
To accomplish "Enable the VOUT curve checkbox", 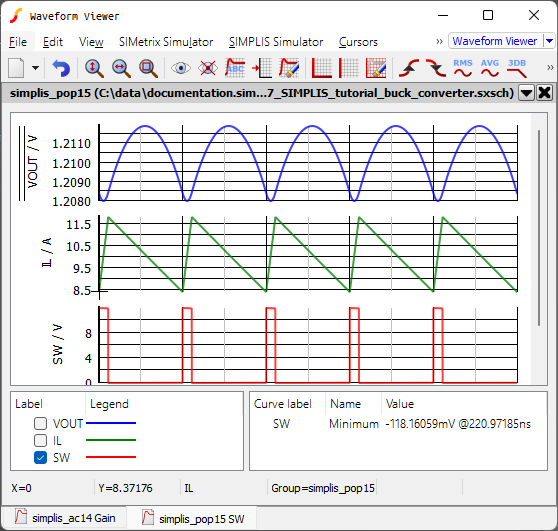I will coord(40,424).
